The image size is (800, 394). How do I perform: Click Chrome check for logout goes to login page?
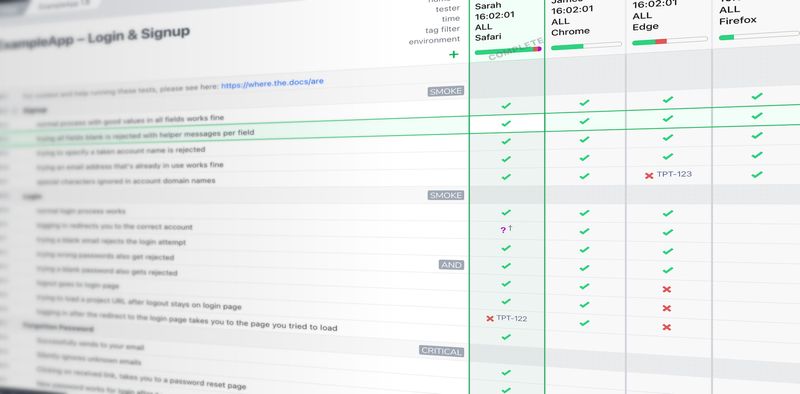(584, 305)
